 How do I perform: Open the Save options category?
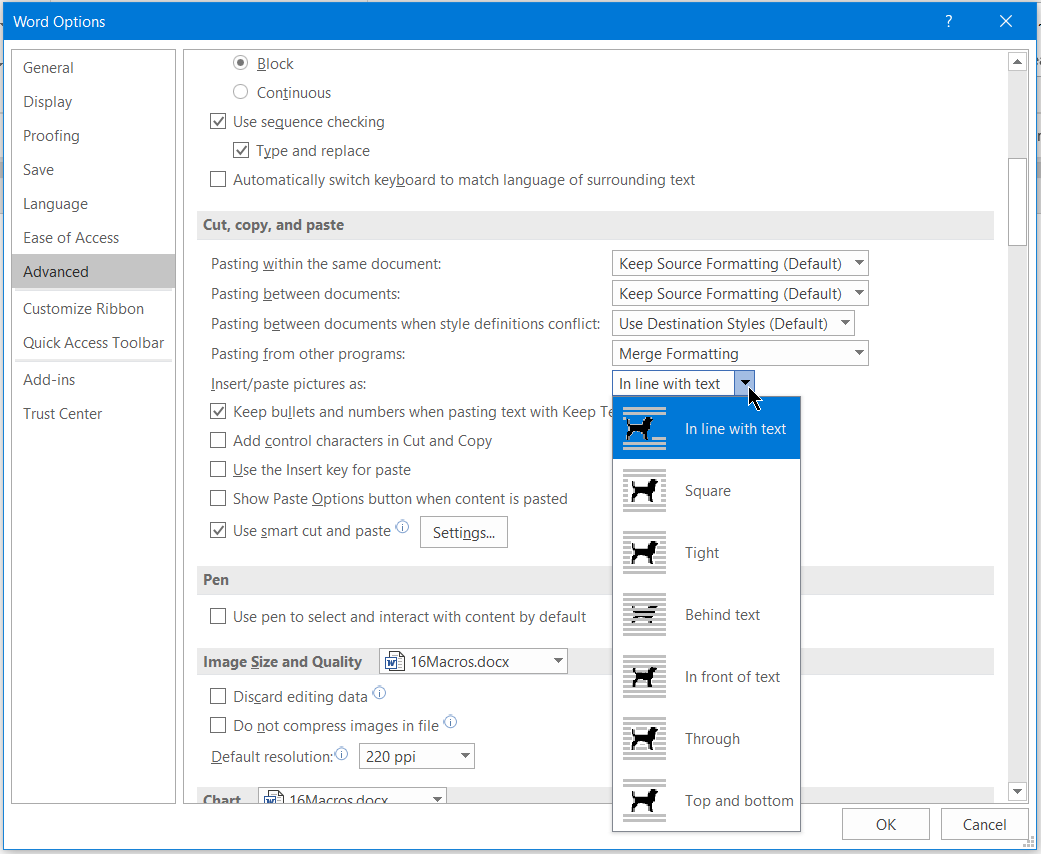pyautogui.click(x=94, y=169)
